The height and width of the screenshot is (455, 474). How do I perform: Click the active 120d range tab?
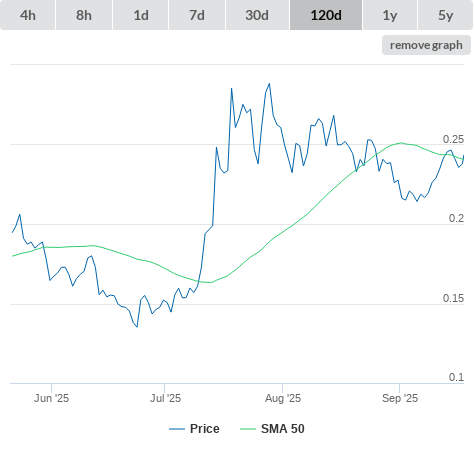click(x=326, y=15)
